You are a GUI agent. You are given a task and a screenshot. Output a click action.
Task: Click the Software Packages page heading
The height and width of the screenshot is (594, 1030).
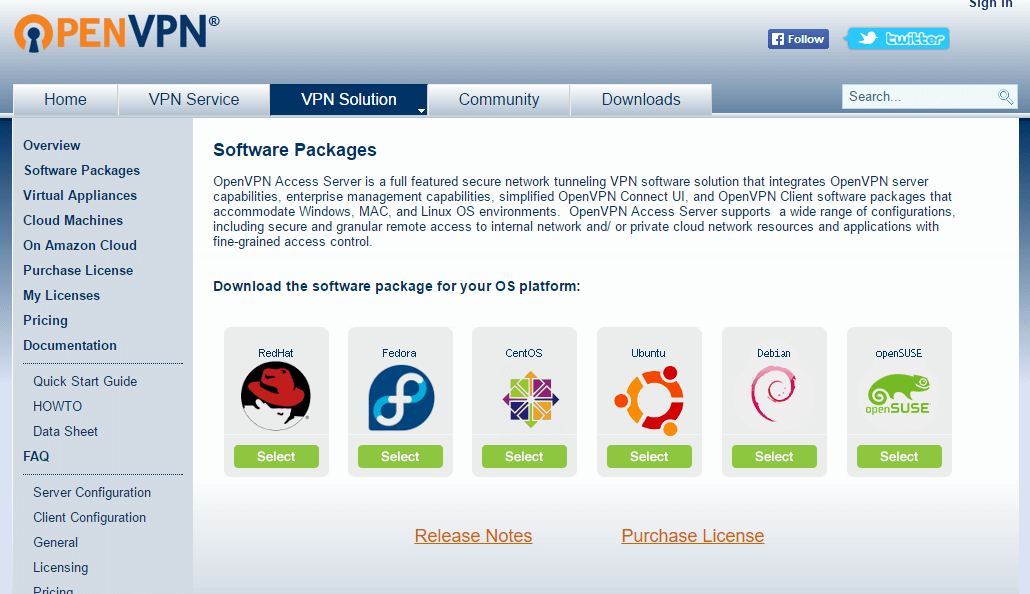(295, 150)
